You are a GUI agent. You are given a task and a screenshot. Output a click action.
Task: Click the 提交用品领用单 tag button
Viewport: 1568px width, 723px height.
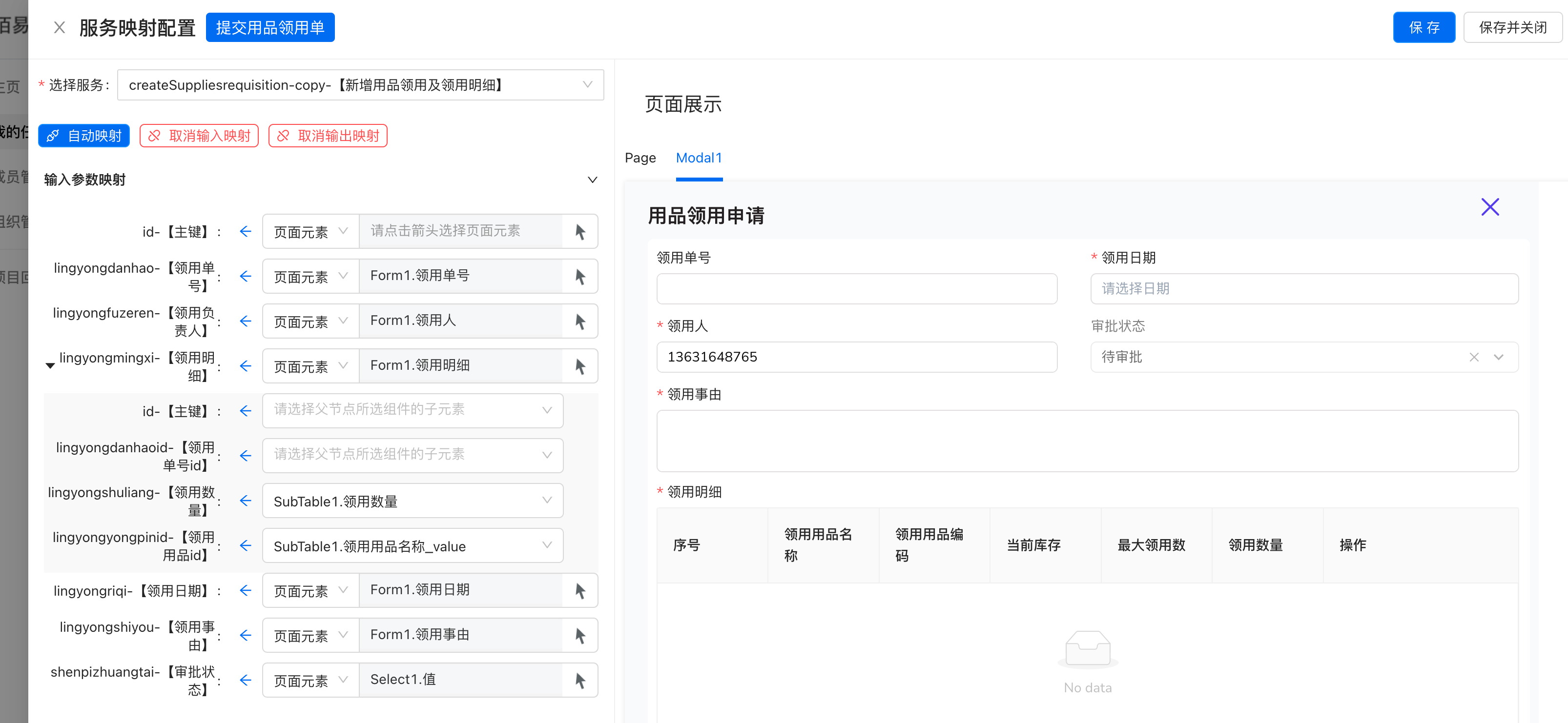[270, 27]
